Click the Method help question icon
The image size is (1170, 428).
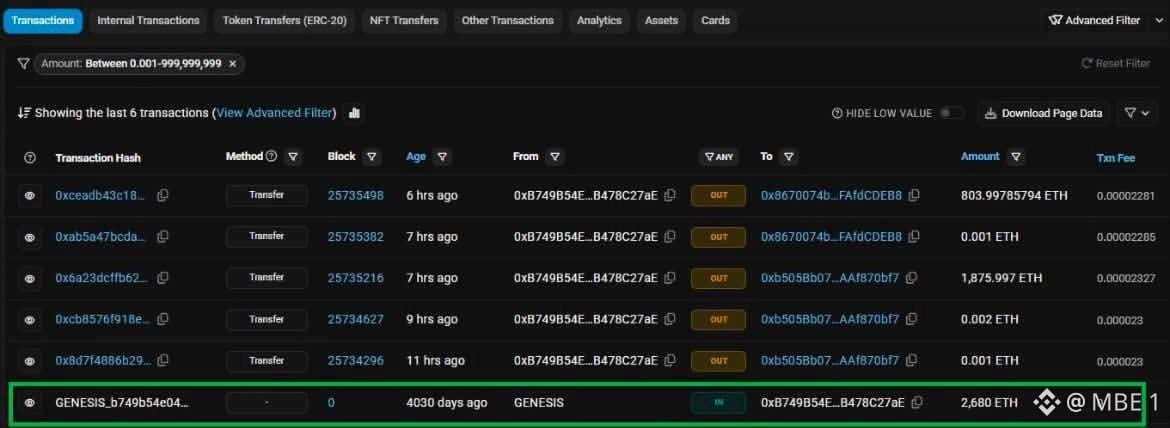(x=272, y=157)
